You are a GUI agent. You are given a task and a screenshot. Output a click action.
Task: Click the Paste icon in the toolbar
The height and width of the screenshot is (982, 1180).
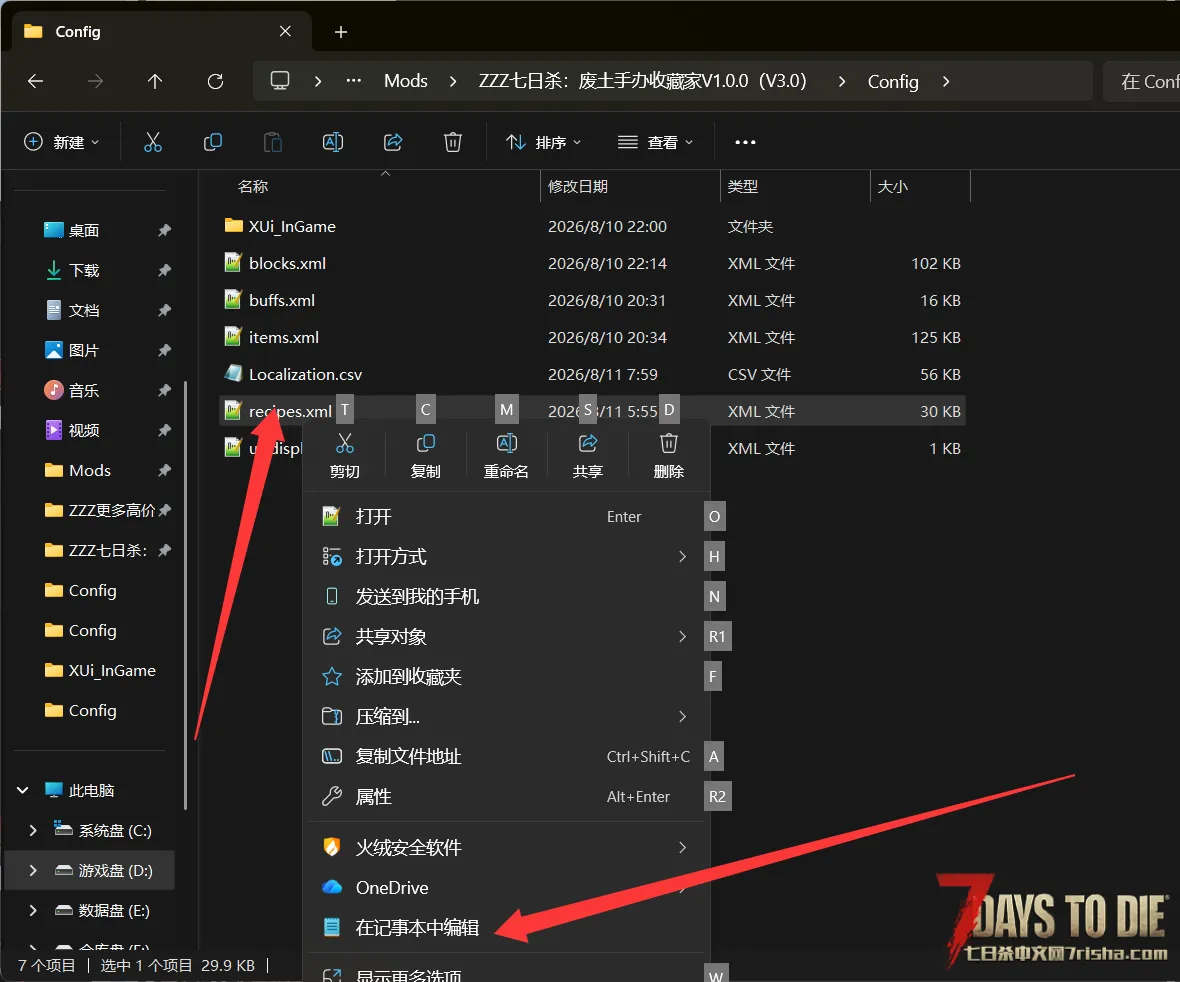pyautogui.click(x=272, y=142)
